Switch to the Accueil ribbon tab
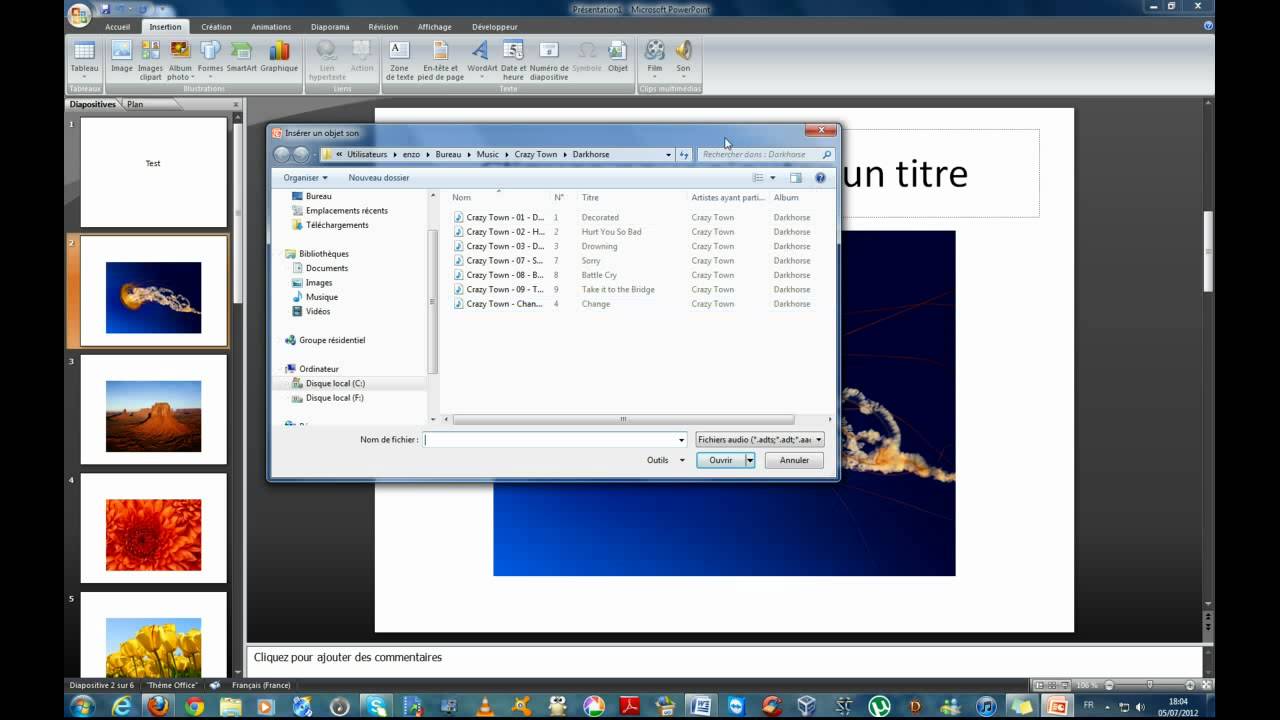 [118, 27]
